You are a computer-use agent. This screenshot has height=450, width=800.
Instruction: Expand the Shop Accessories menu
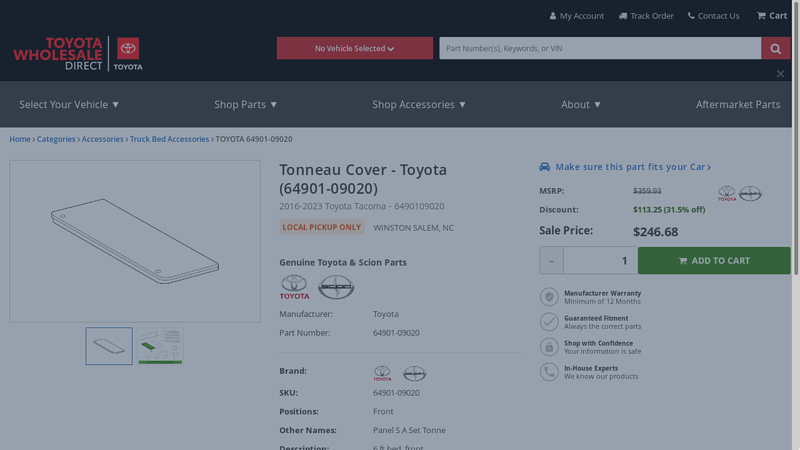pos(419,104)
